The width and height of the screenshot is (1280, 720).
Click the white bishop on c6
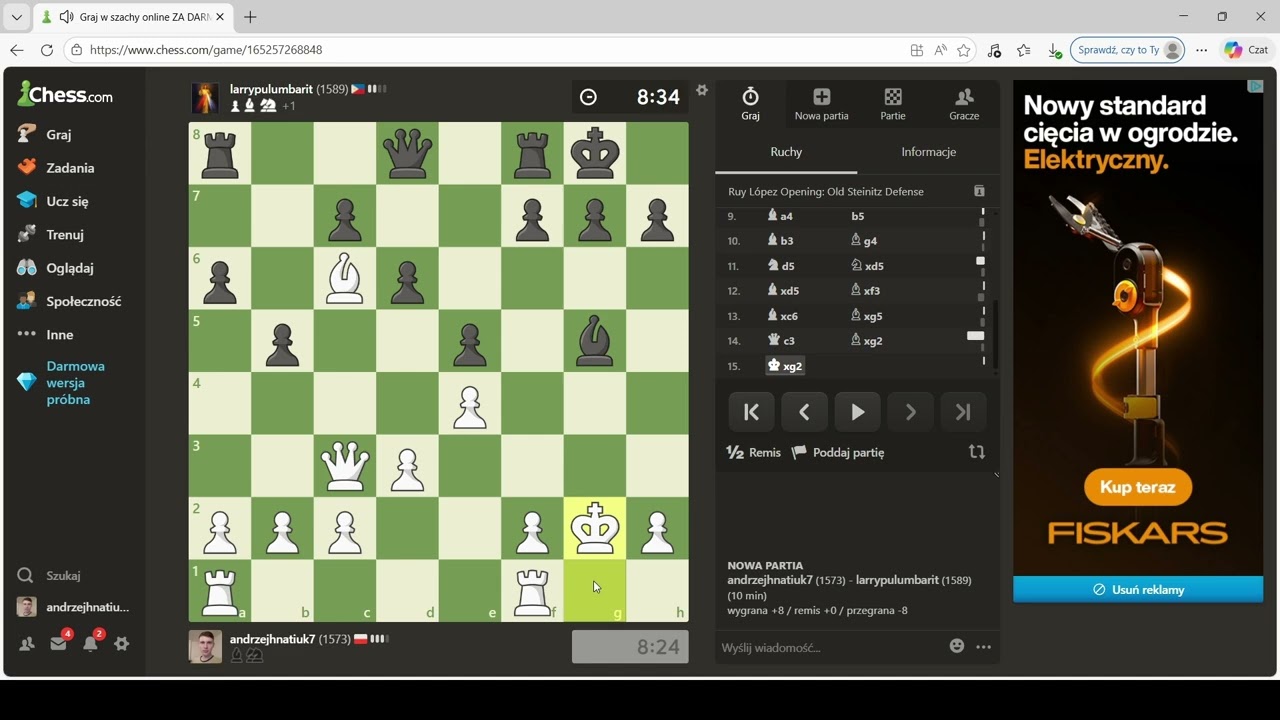coord(345,278)
